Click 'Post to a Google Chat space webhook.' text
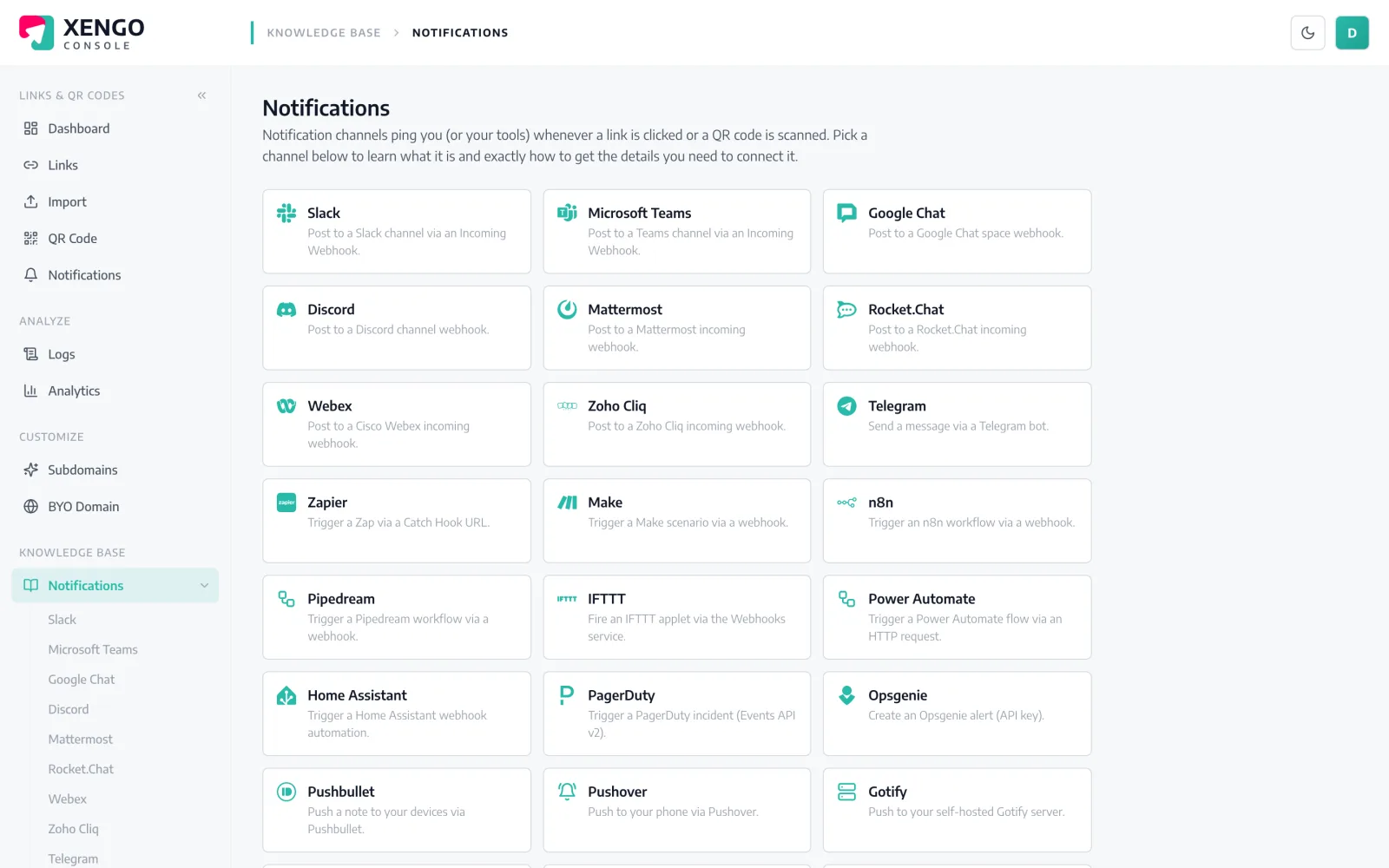 (x=965, y=233)
